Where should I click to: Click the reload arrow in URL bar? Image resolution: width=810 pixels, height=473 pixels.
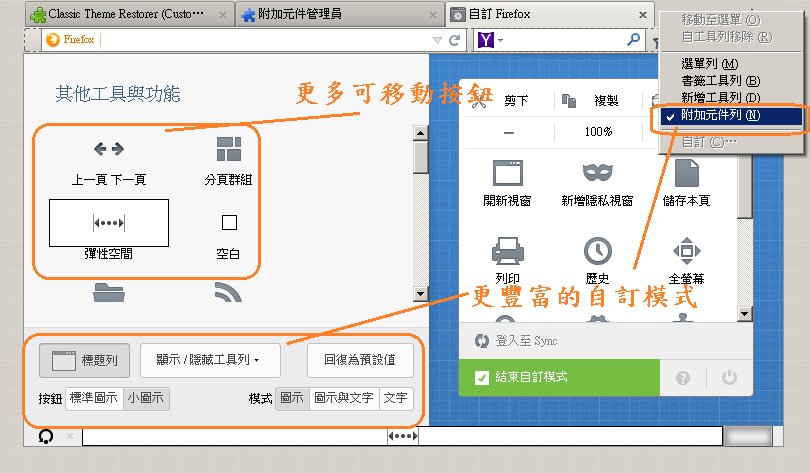[x=455, y=40]
